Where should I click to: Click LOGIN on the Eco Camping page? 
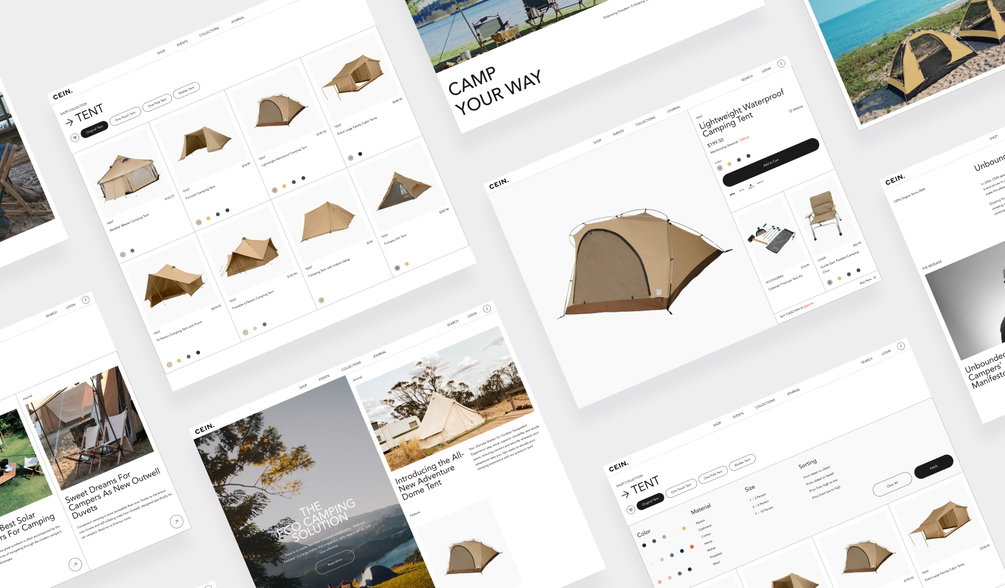tap(472, 315)
